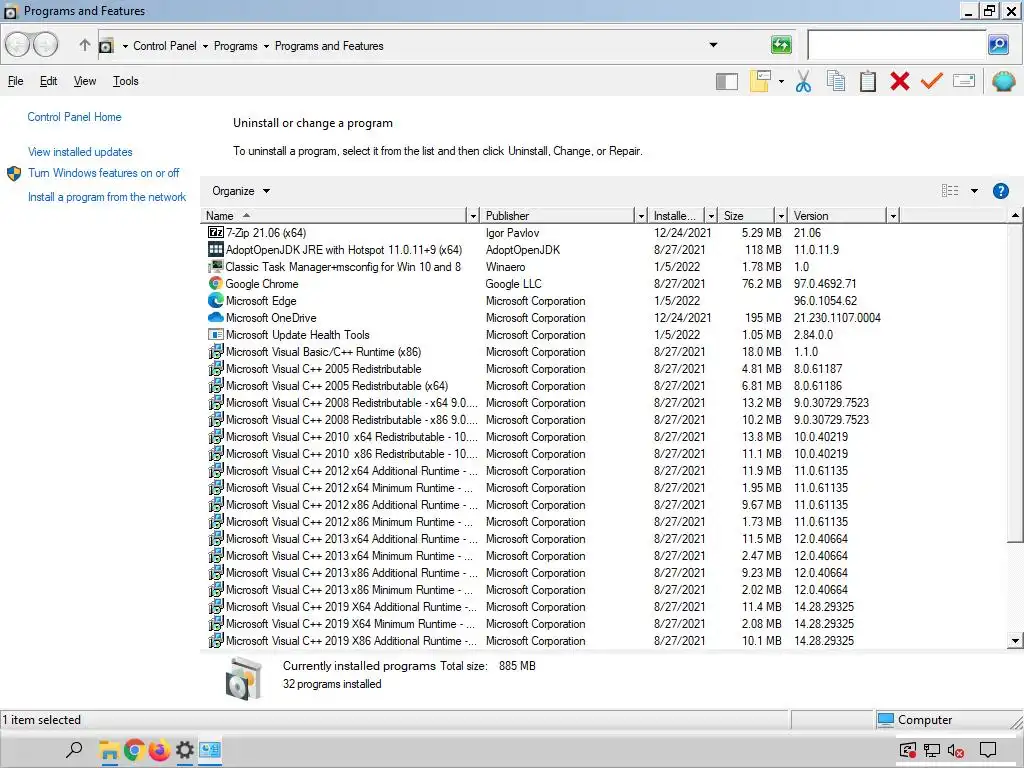Click the list scroll down arrow
This screenshot has width=1024, height=768.
coord(1015,640)
